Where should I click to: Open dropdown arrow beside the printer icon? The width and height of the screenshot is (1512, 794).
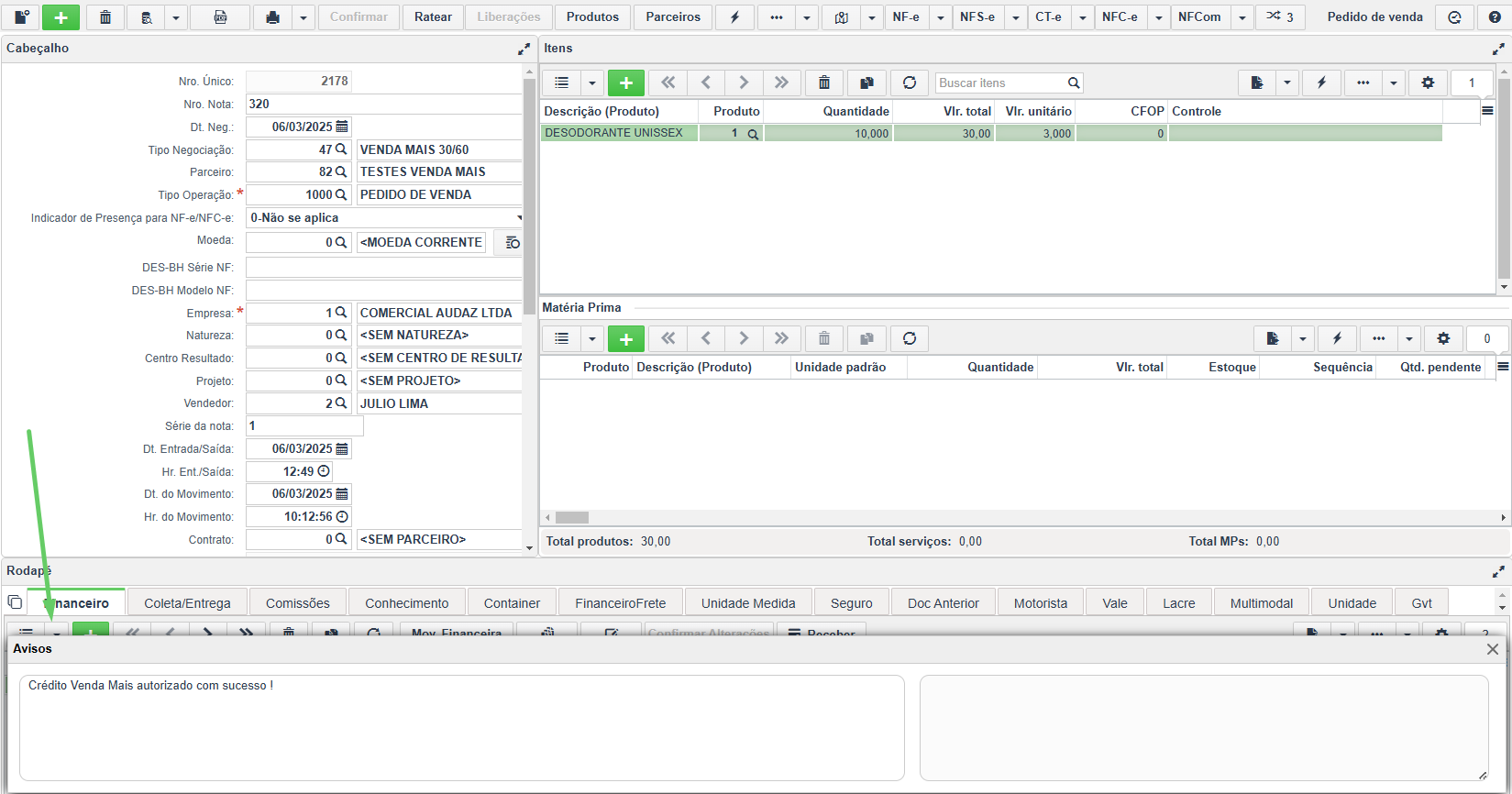click(x=303, y=17)
